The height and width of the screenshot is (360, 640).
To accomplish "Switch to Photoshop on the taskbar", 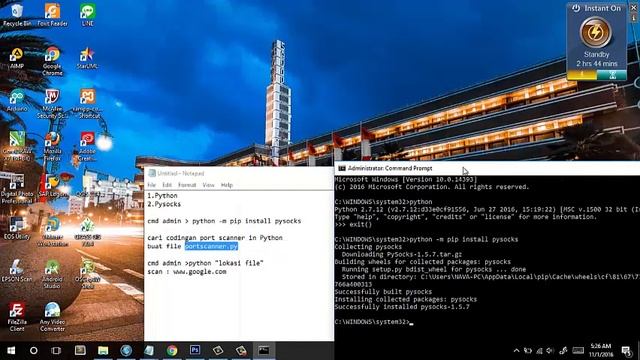I will [x=195, y=351].
